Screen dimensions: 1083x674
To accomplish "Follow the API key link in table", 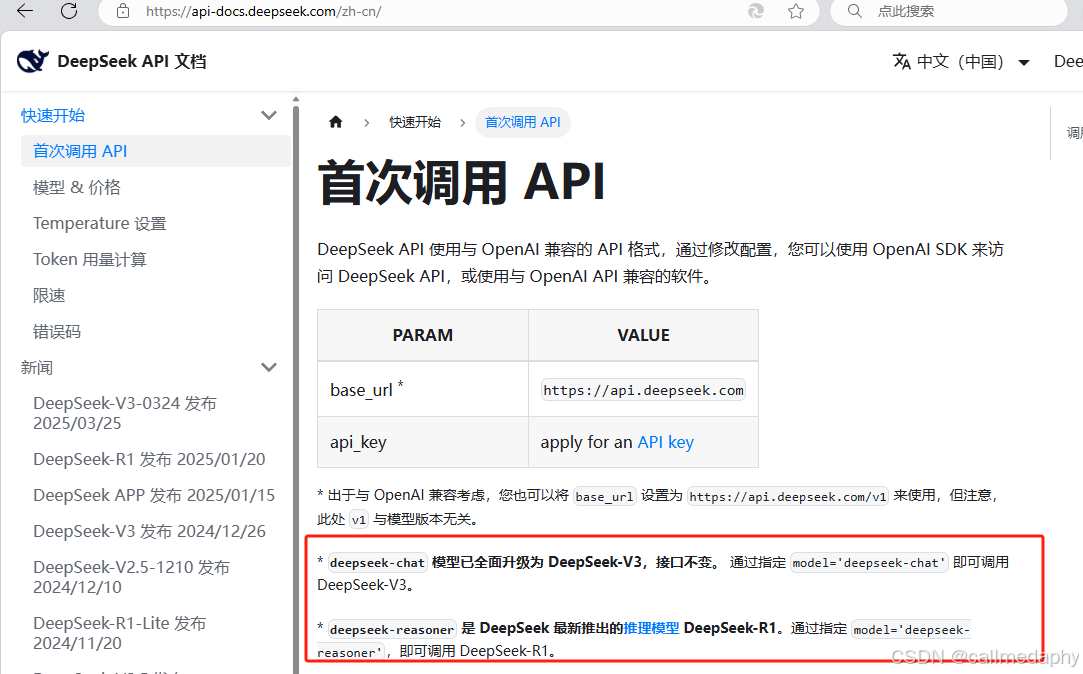I will pos(665,442).
